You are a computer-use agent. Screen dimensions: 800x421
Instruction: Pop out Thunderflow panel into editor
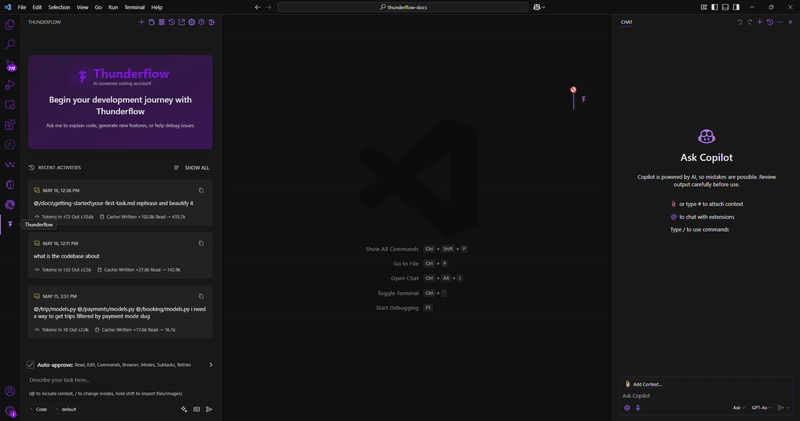[x=182, y=22]
